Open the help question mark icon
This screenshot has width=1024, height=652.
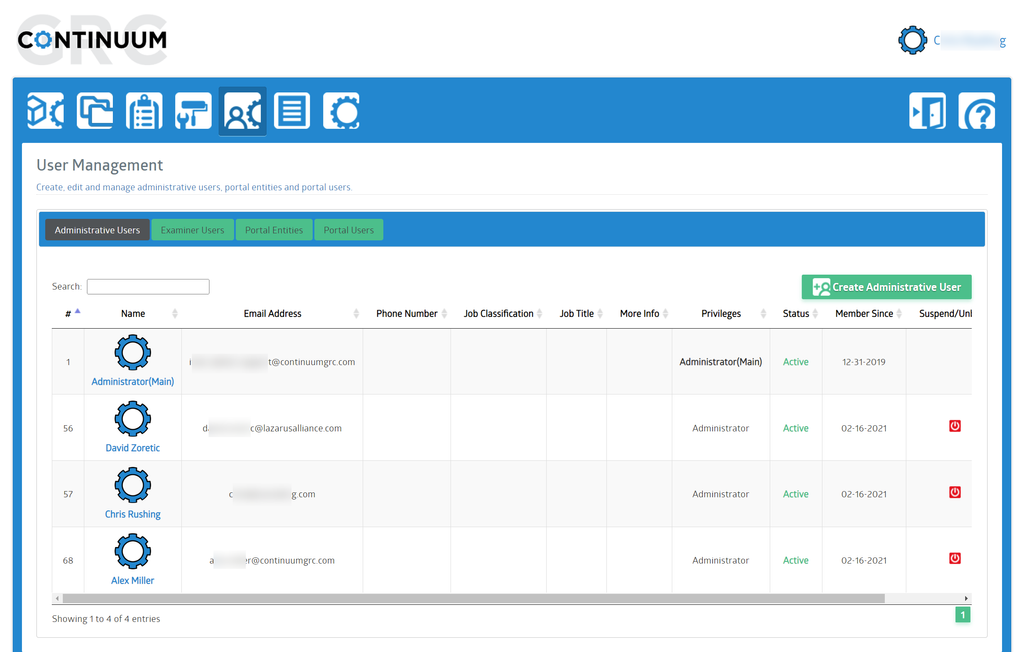pos(977,111)
